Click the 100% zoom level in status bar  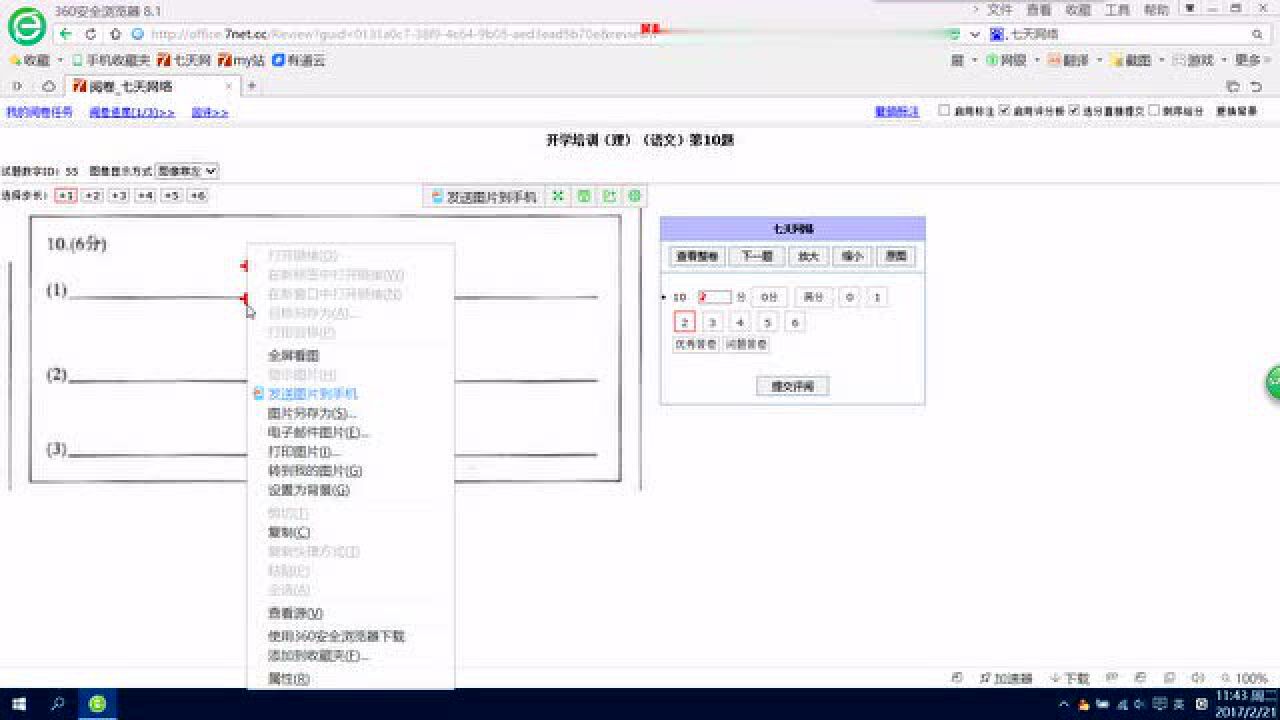[x=1251, y=678]
